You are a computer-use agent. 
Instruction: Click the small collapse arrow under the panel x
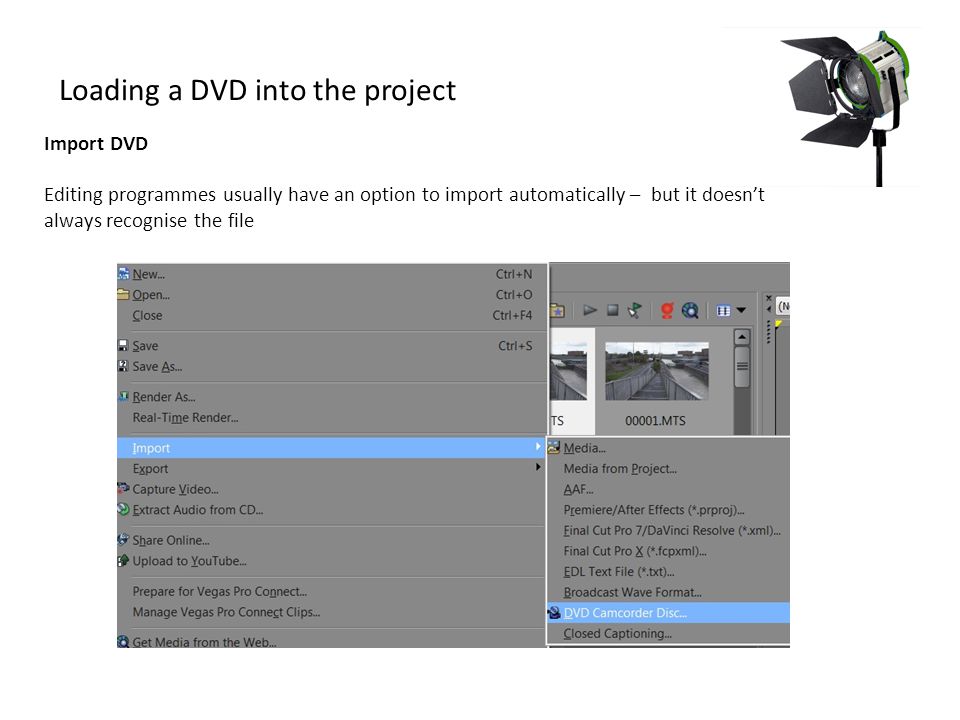click(769, 309)
